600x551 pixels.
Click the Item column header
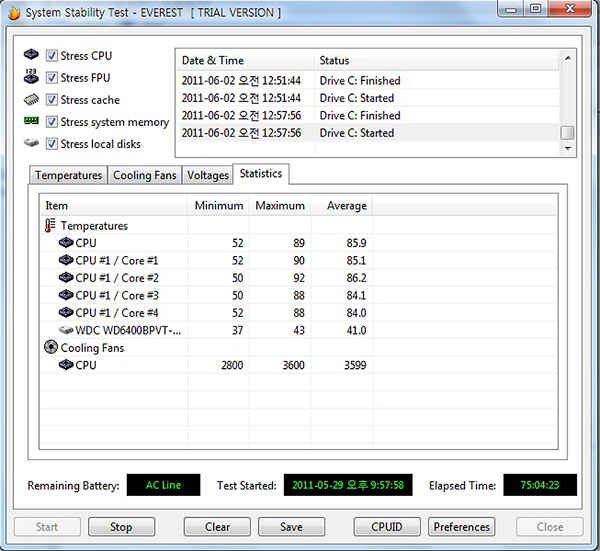[x=114, y=205]
